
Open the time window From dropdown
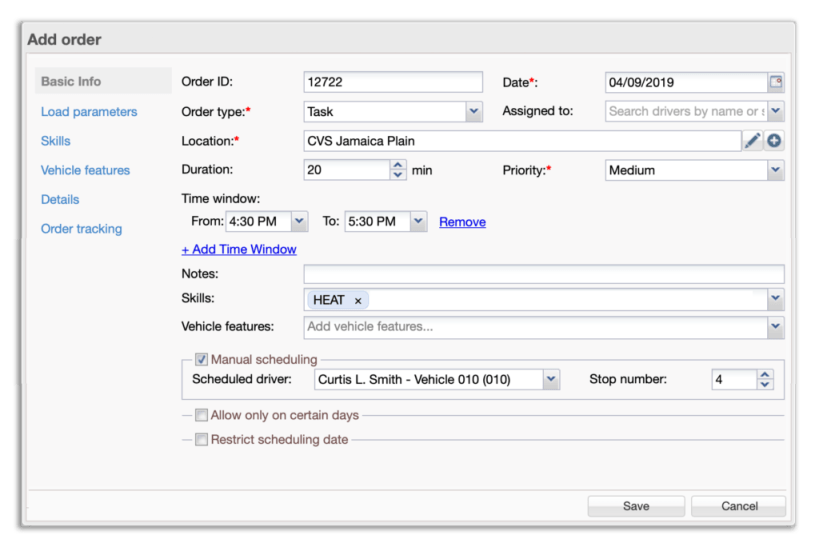point(298,221)
